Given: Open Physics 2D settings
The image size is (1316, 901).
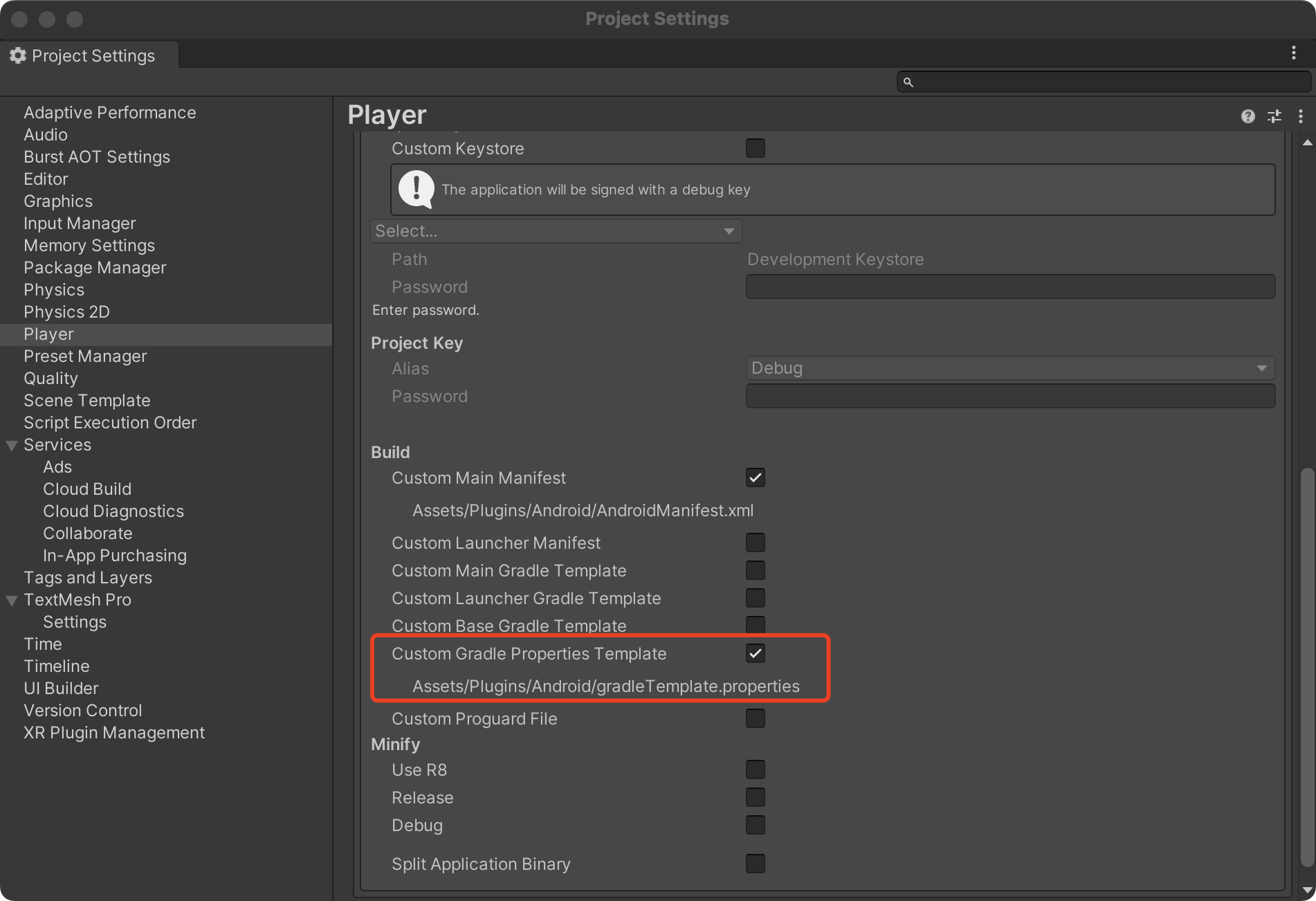Looking at the screenshot, I should [66, 311].
